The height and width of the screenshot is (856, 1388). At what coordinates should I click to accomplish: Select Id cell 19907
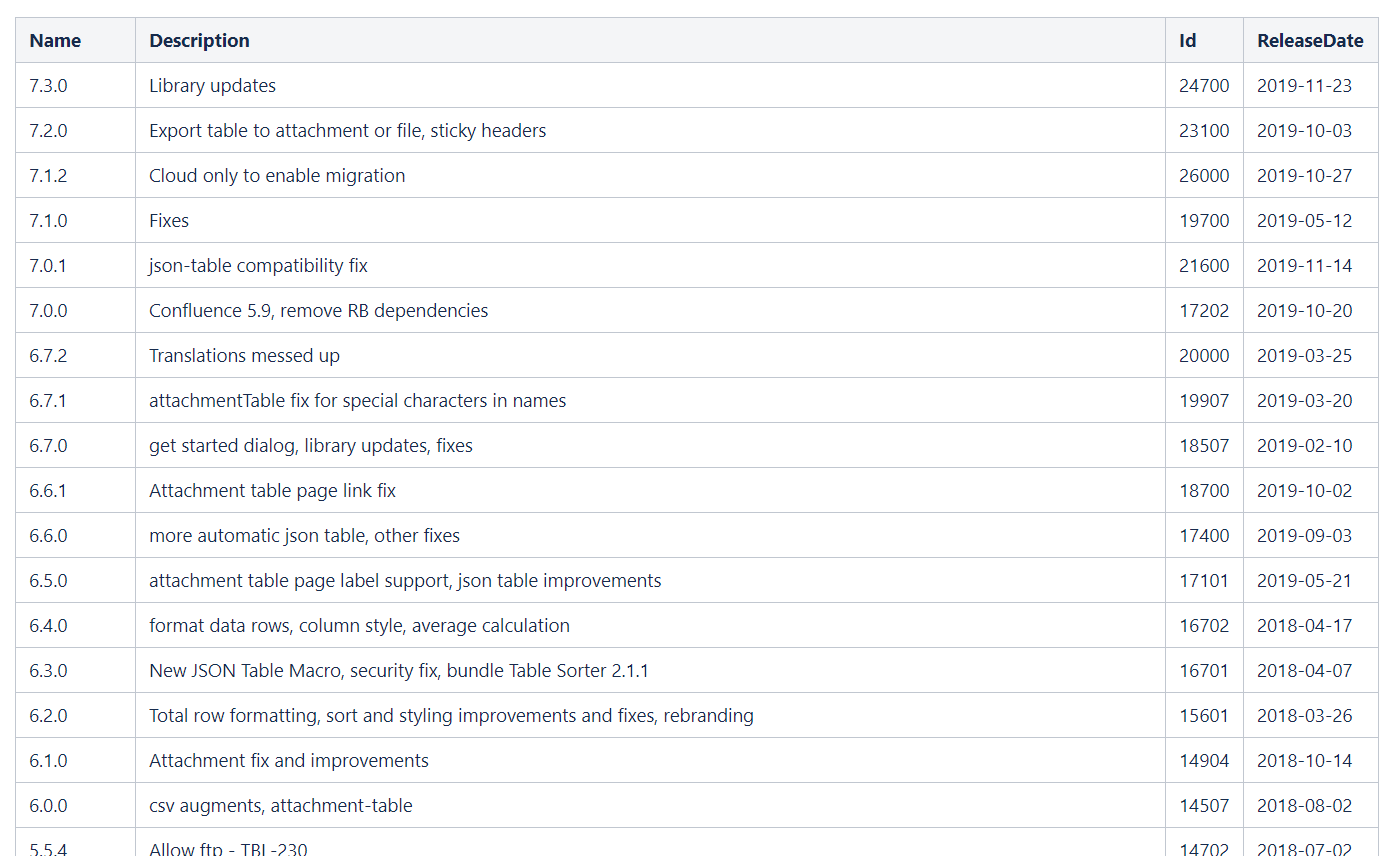(x=1204, y=401)
